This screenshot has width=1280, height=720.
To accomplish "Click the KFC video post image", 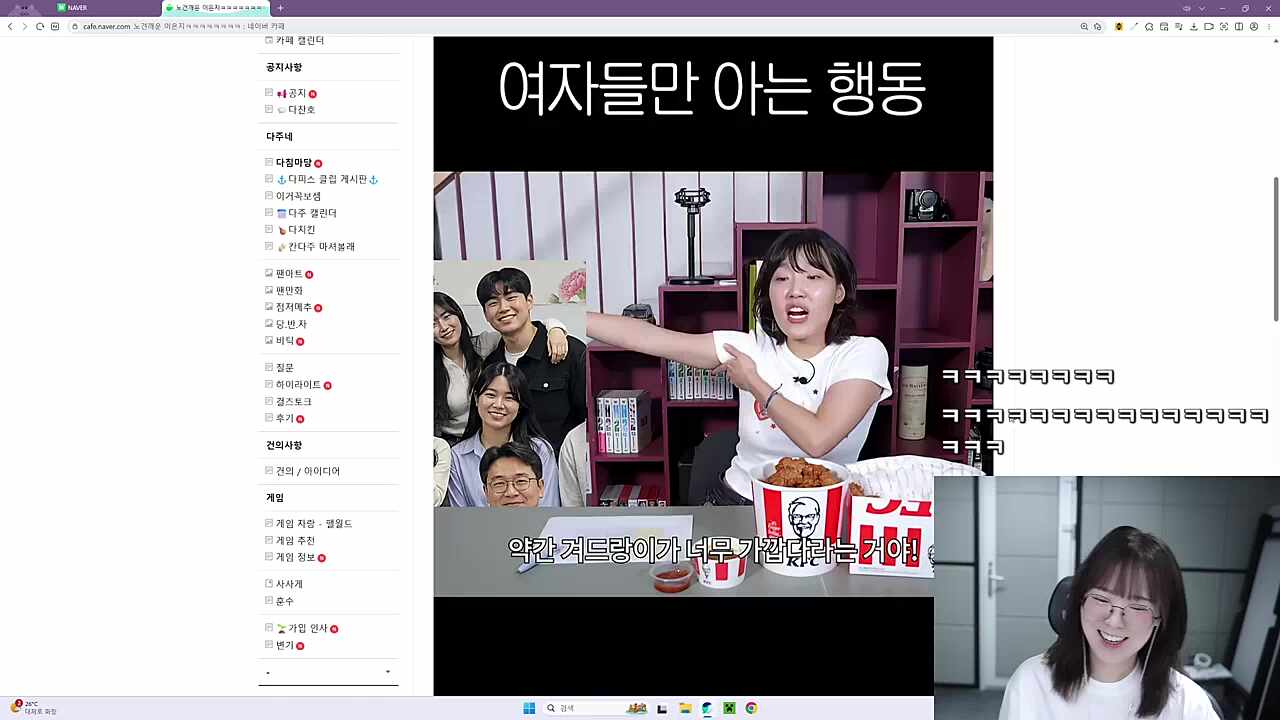I will click(713, 366).
